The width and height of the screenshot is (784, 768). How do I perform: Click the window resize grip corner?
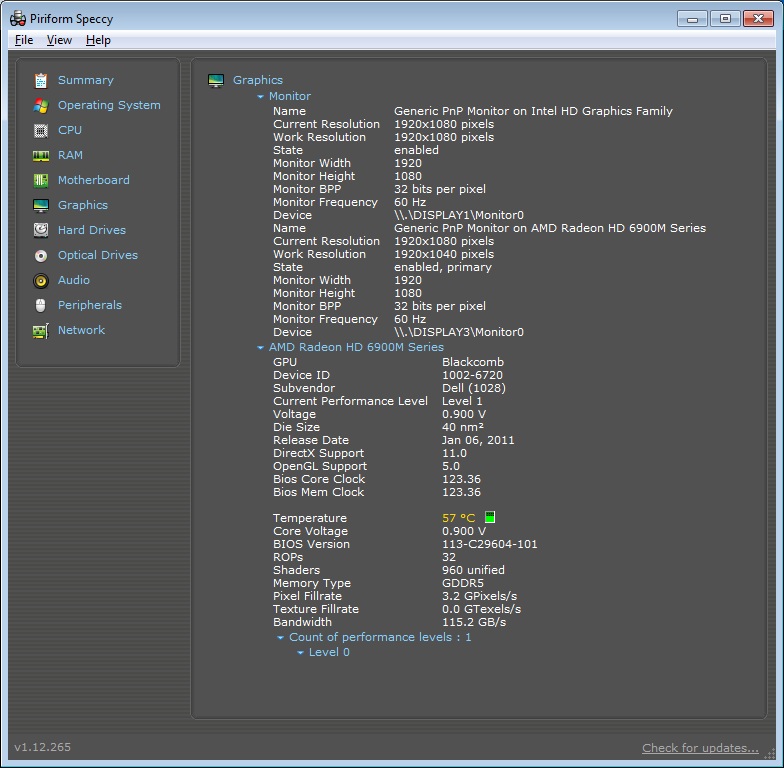coord(770,754)
